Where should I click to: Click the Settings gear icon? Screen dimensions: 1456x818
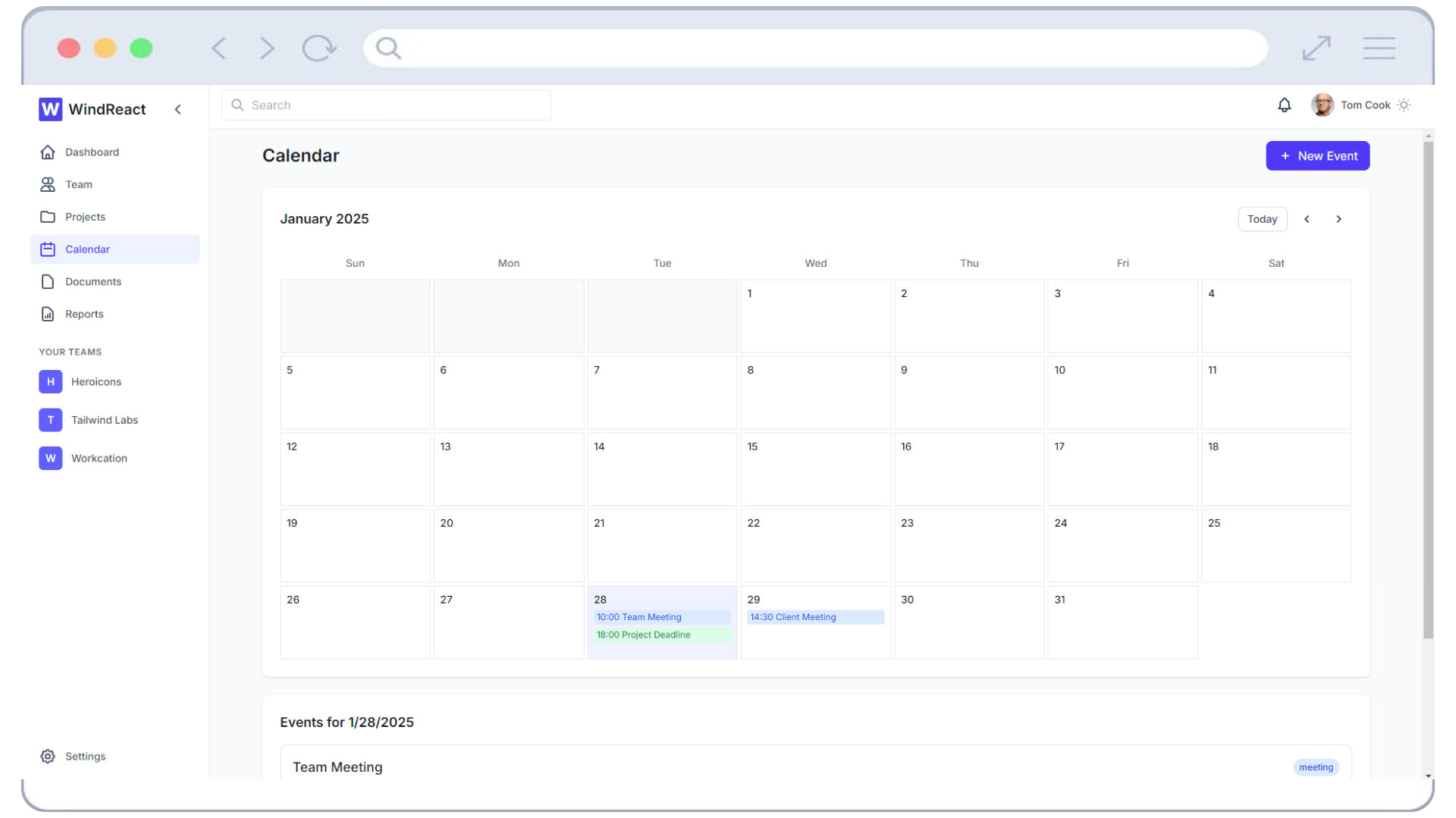[x=48, y=757]
